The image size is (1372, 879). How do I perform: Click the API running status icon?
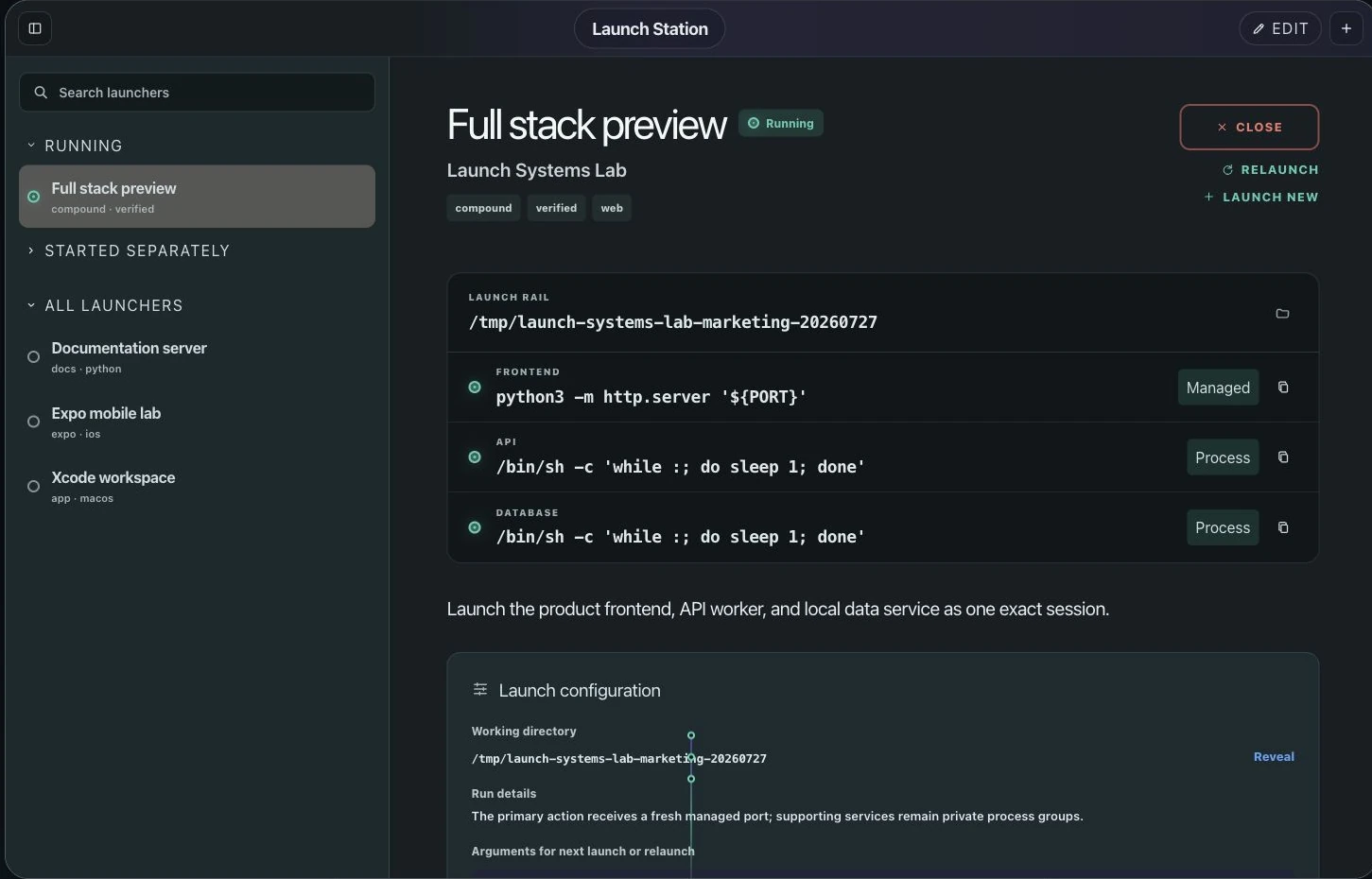click(x=475, y=457)
